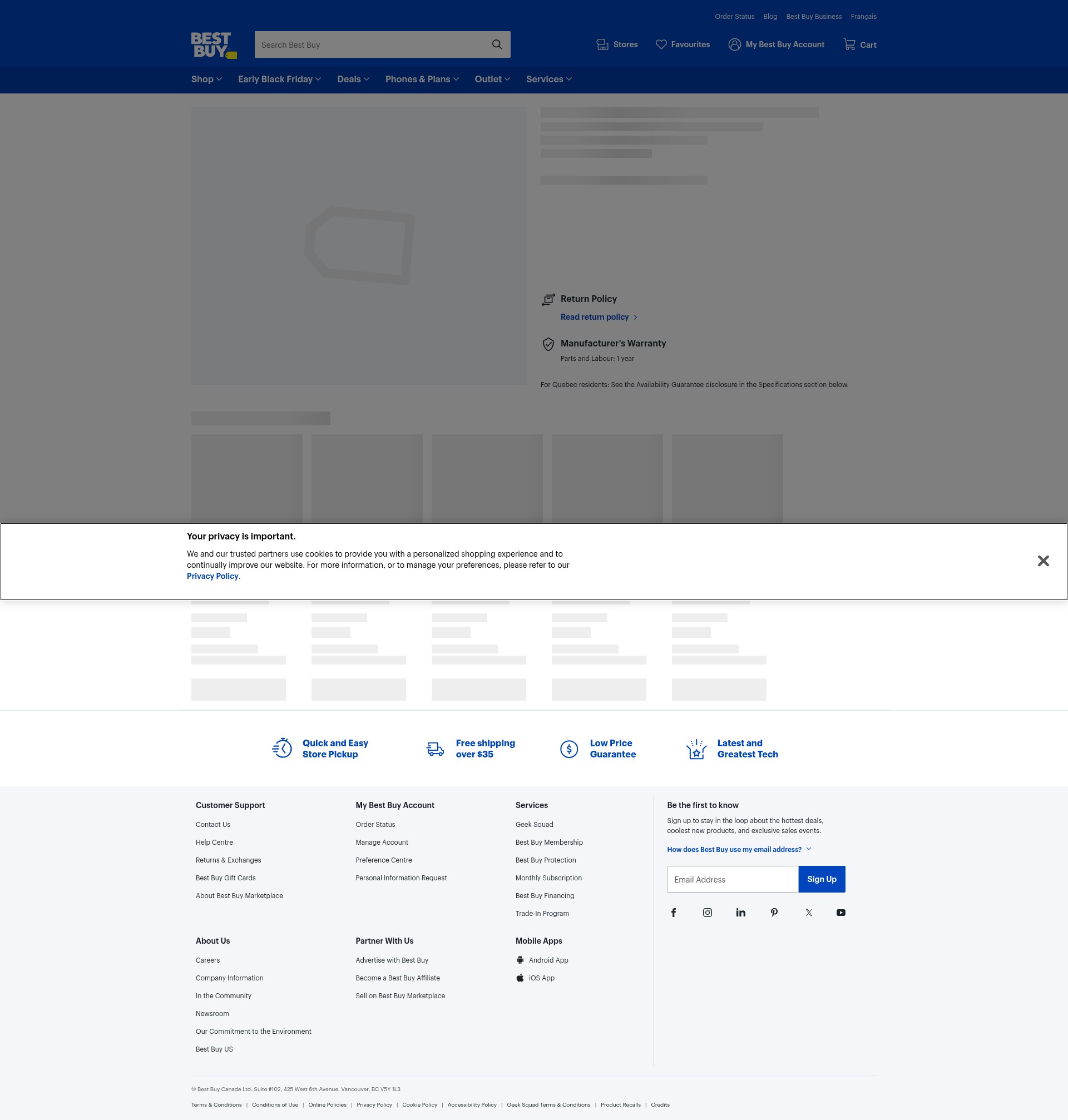
Task: Open the Privacy Policy link in banner
Action: click(212, 576)
